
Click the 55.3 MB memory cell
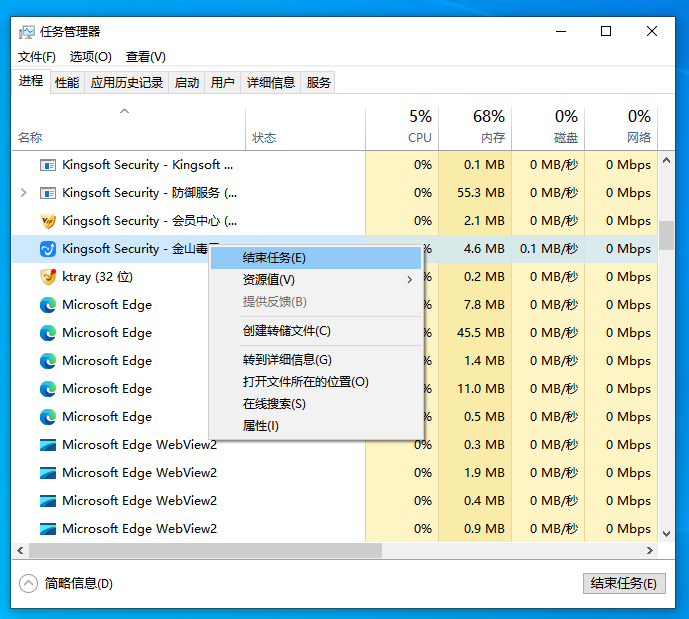475,193
